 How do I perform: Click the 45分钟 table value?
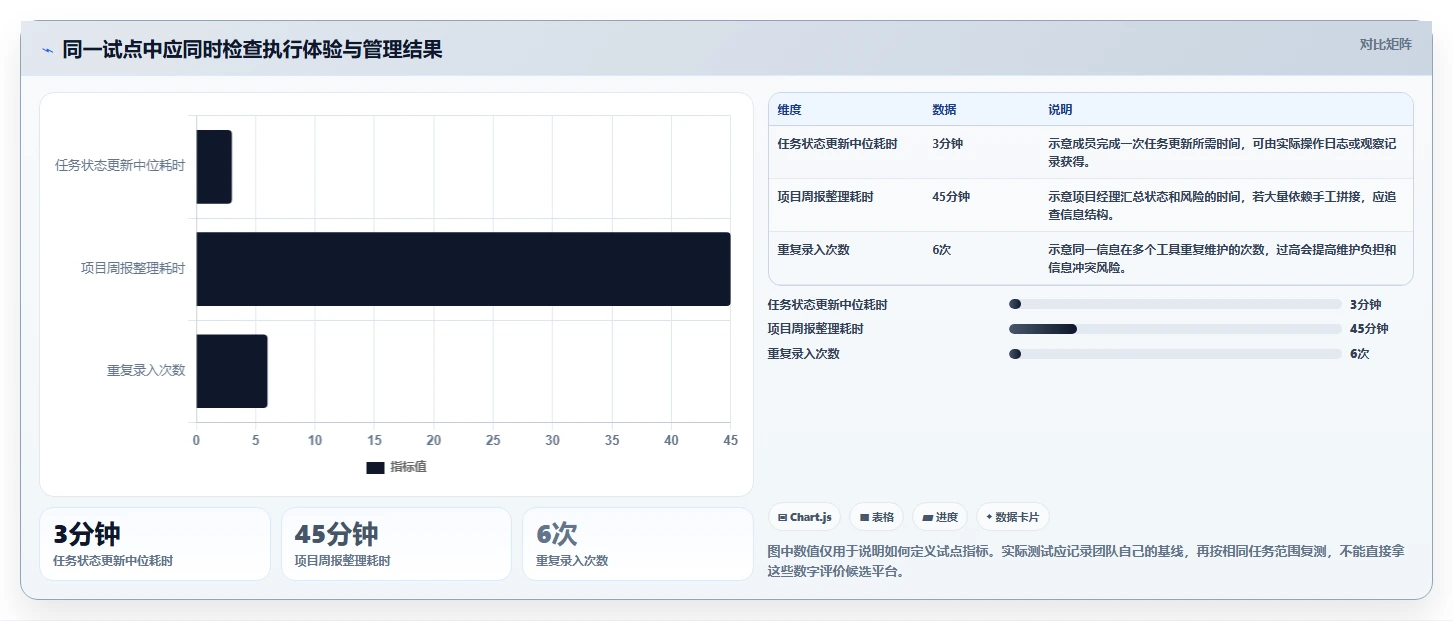[951, 197]
